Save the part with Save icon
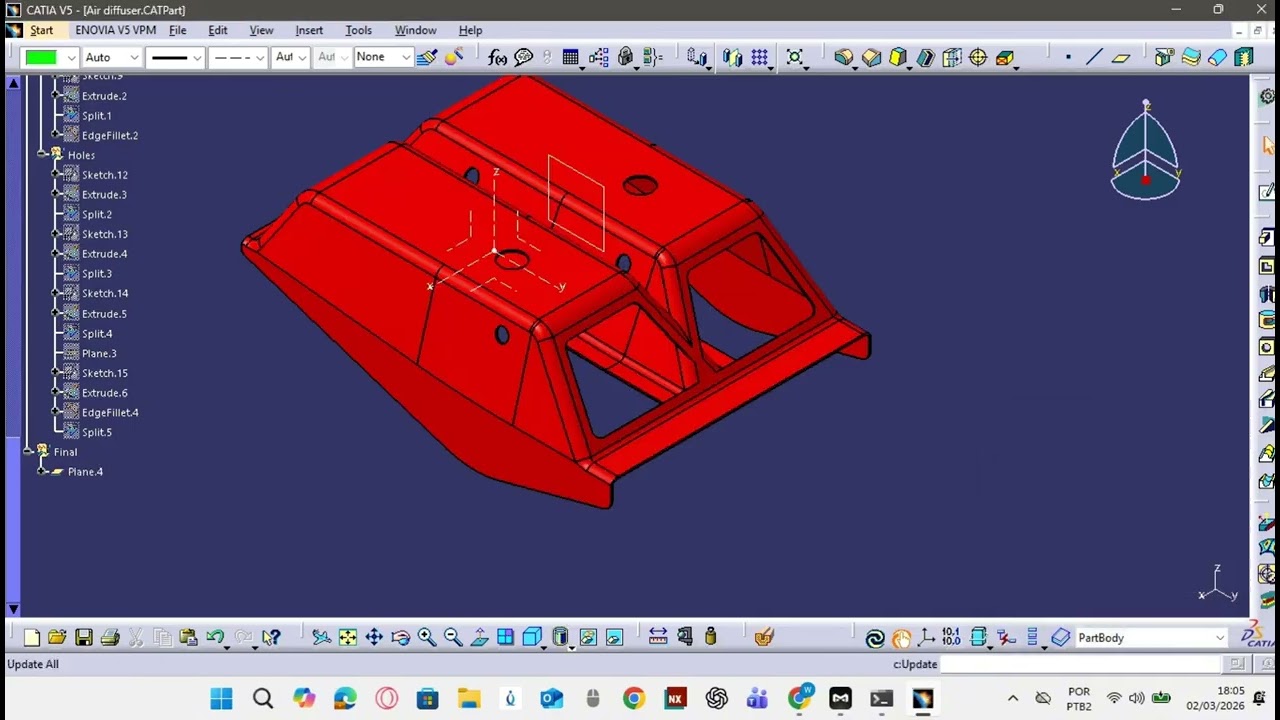Image resolution: width=1280 pixels, height=720 pixels. 84,637
